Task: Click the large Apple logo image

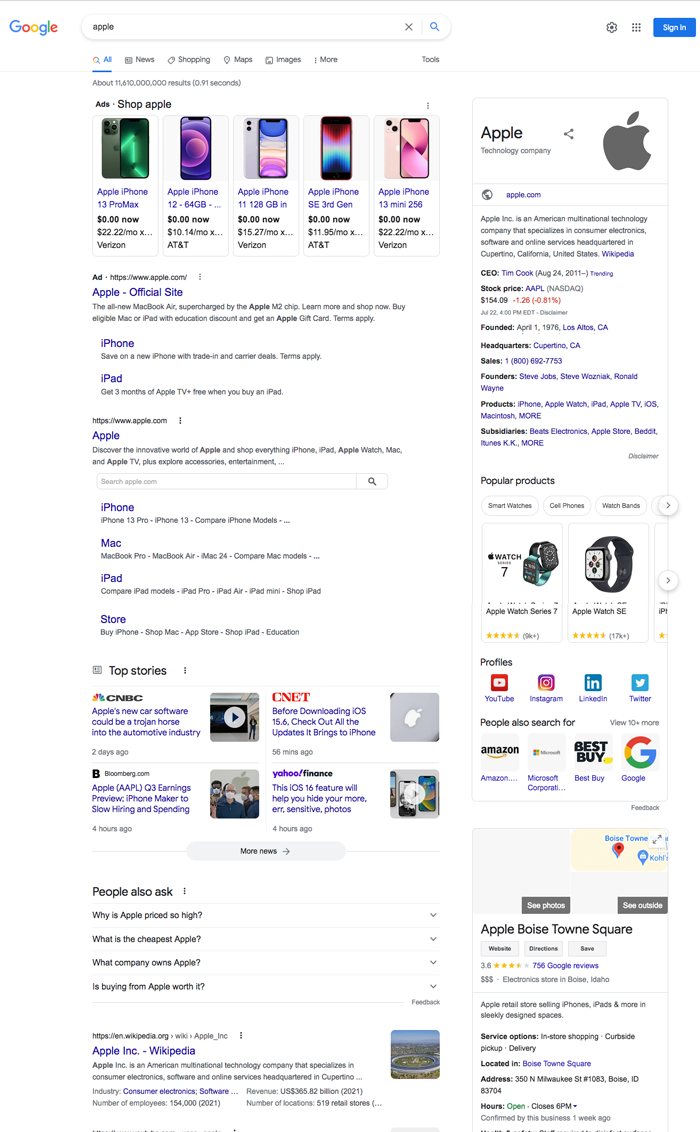Action: pyautogui.click(x=627, y=141)
